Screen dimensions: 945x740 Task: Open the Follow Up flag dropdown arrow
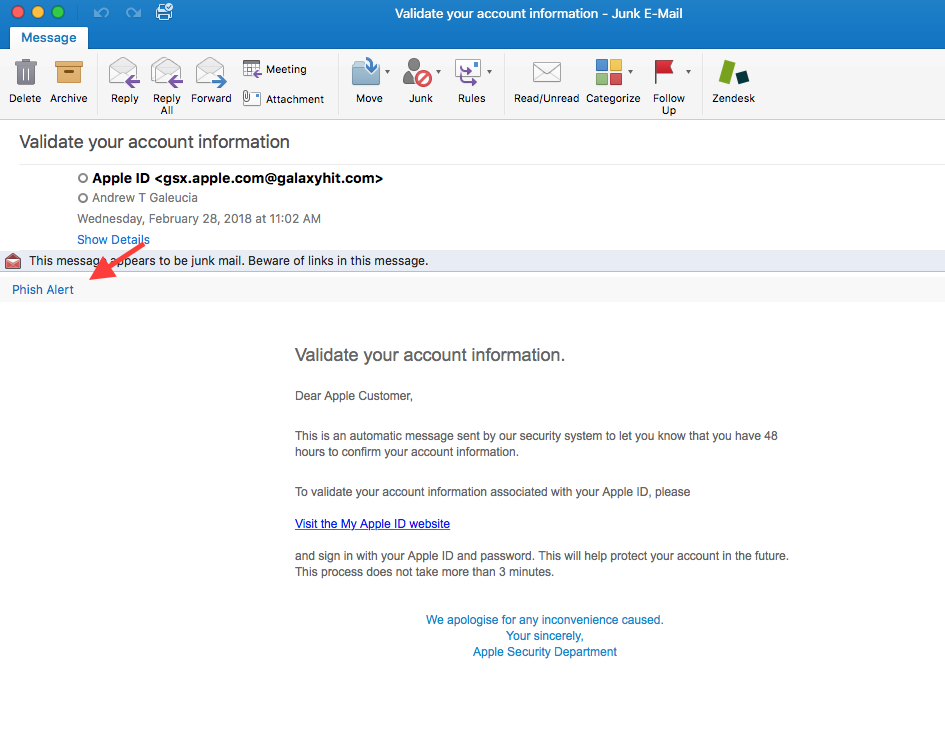(688, 72)
